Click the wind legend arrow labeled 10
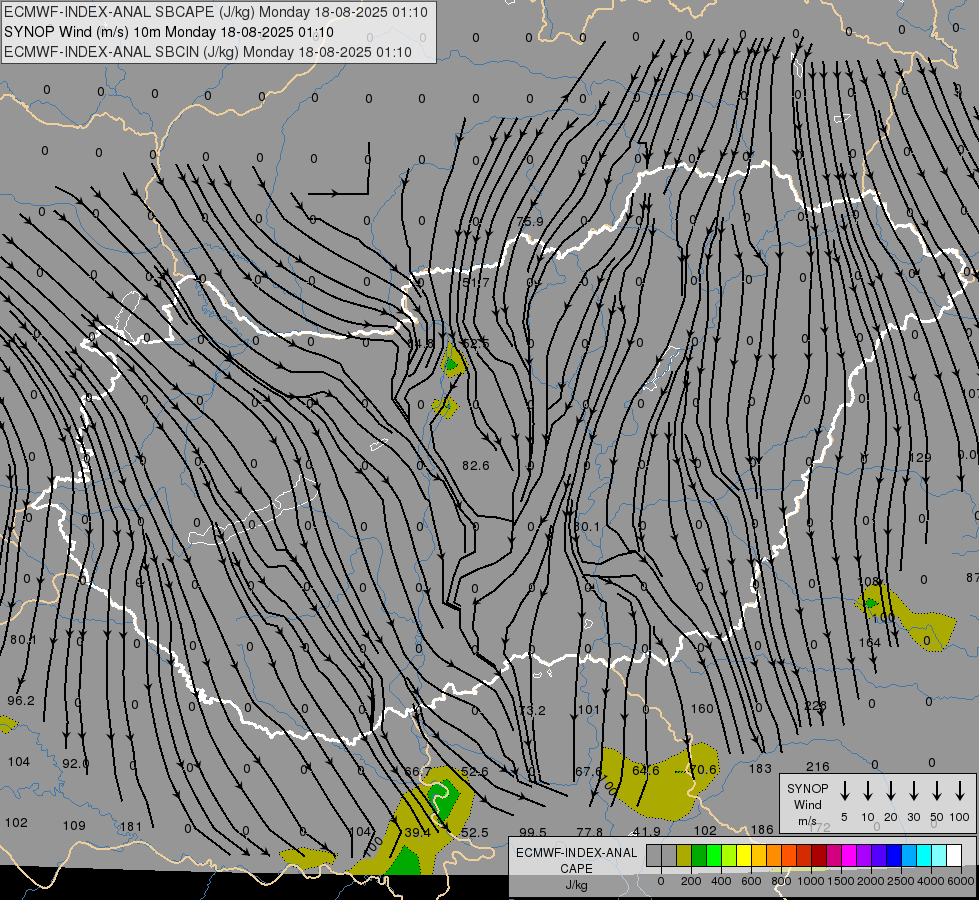 click(867, 791)
